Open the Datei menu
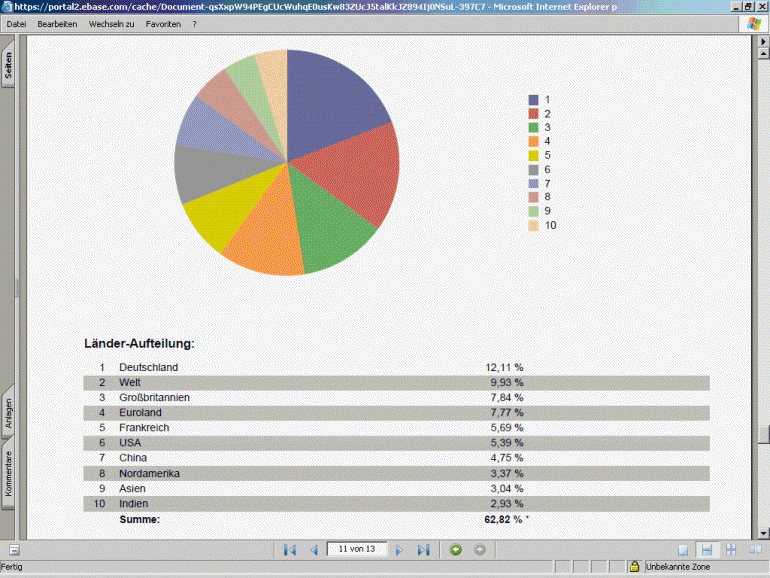770x578 pixels. click(16, 24)
